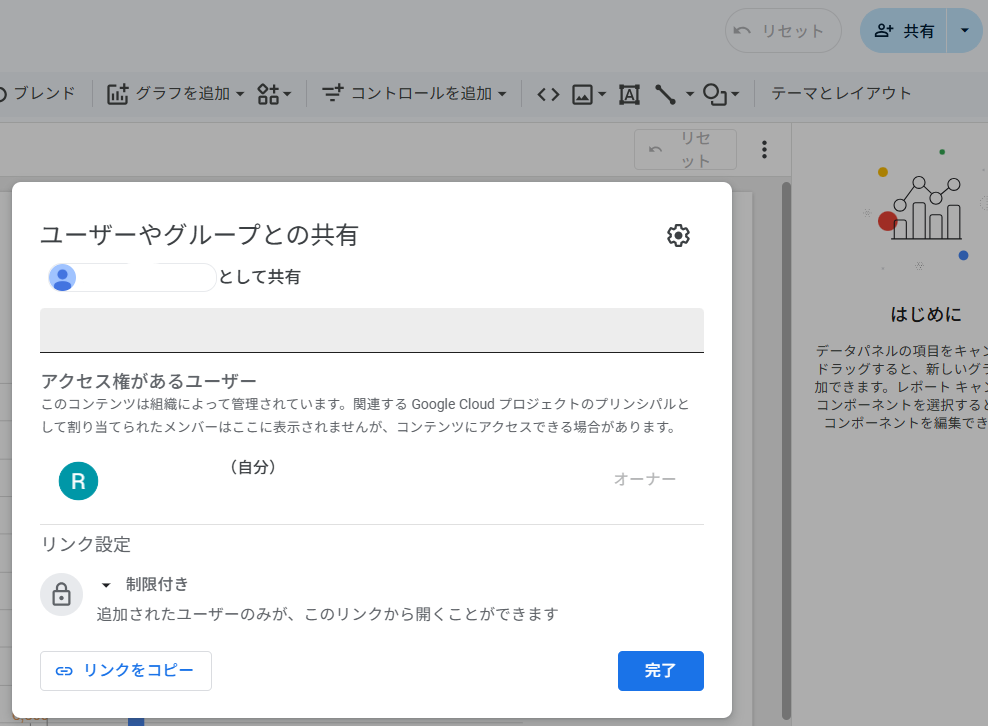Click the embed URL code icon
Image resolution: width=988 pixels, height=726 pixels.
click(x=548, y=95)
